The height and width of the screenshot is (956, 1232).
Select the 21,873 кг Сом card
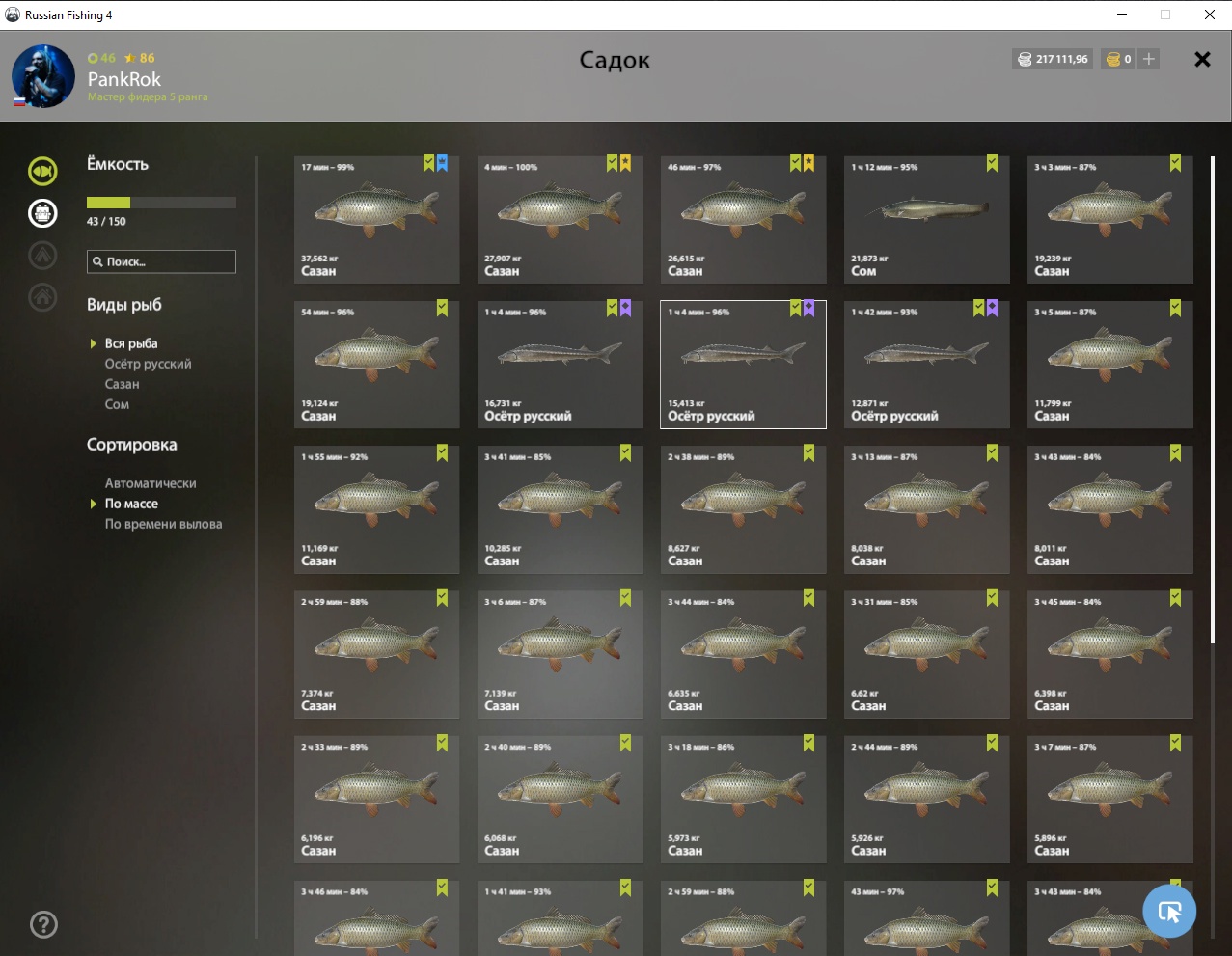point(926,220)
